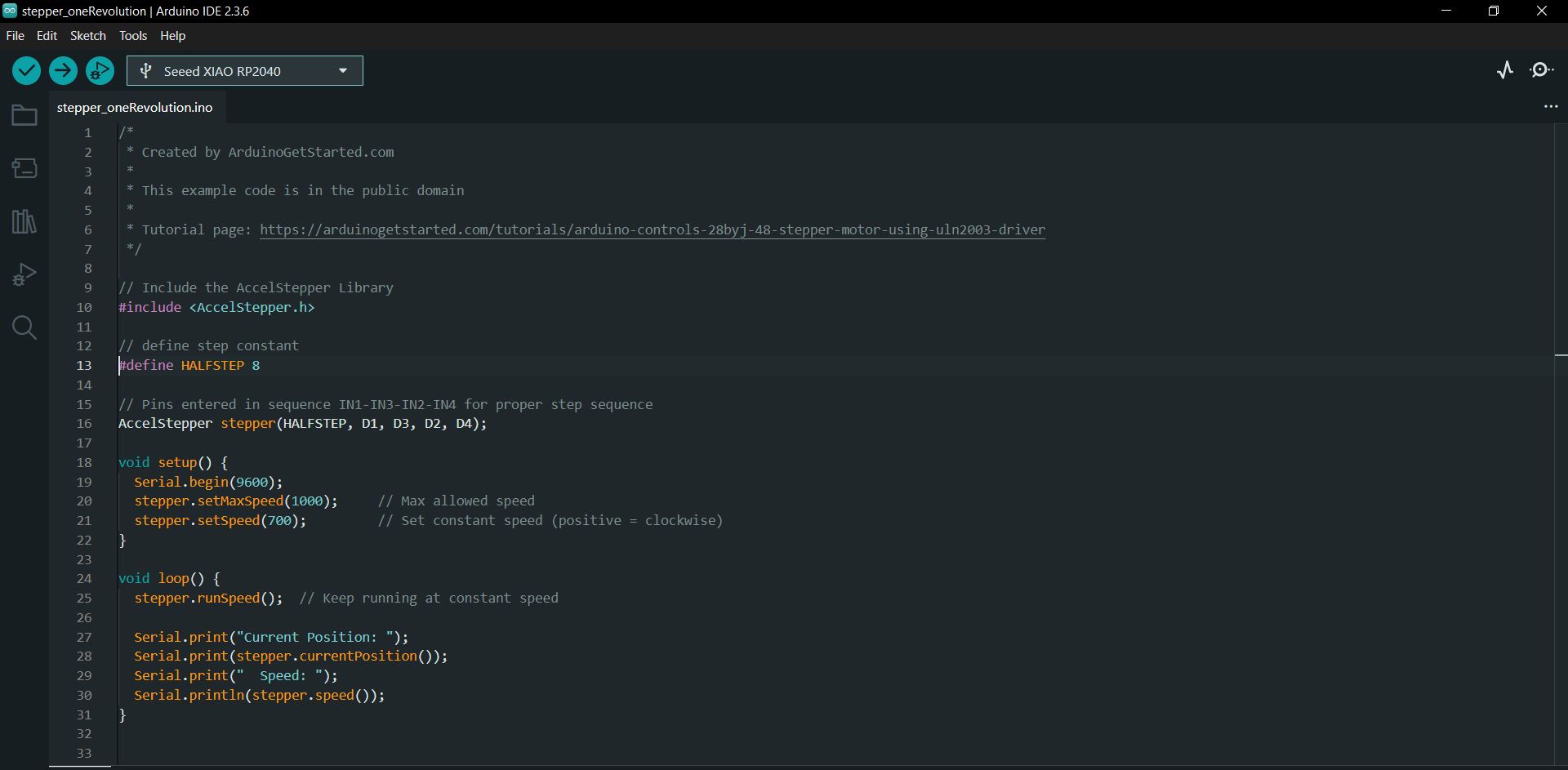Open the Sketch menu
Image resolution: width=1568 pixels, height=770 pixels.
coord(88,36)
